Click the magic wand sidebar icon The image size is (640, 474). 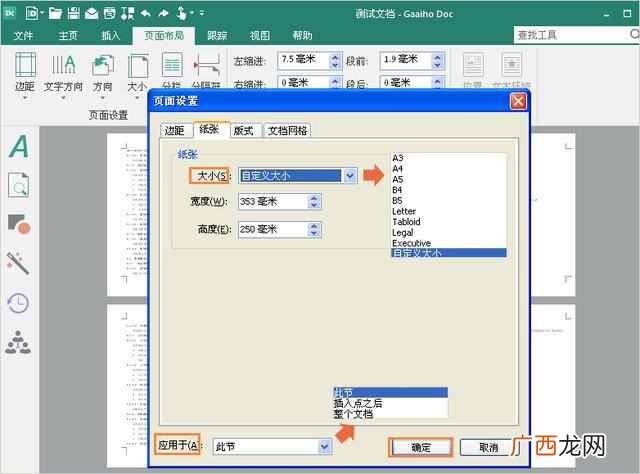18,263
